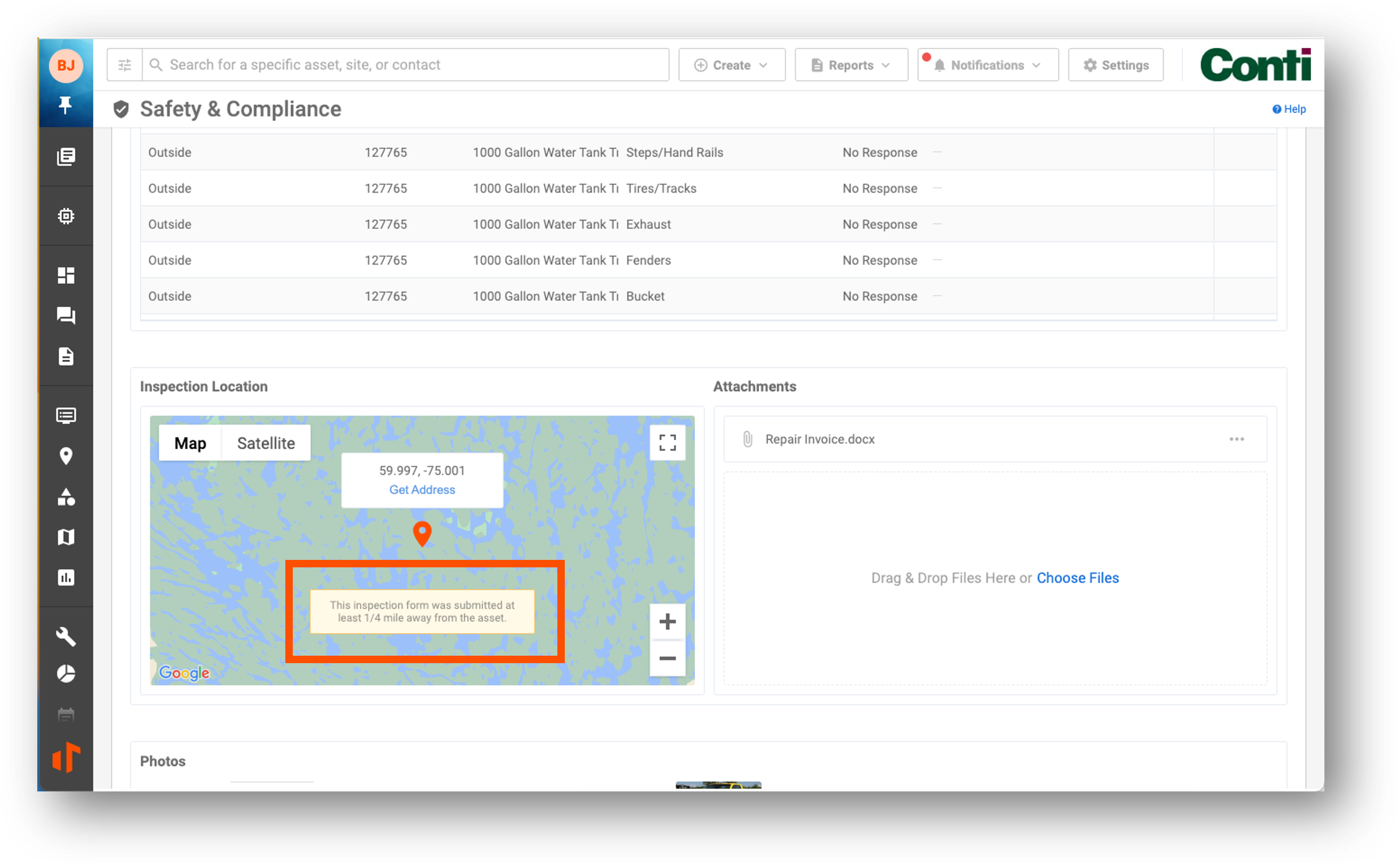Viewport: 1400px width, 867px height.
Task: Click the Safety & Compliance shield icon
Action: [x=121, y=109]
